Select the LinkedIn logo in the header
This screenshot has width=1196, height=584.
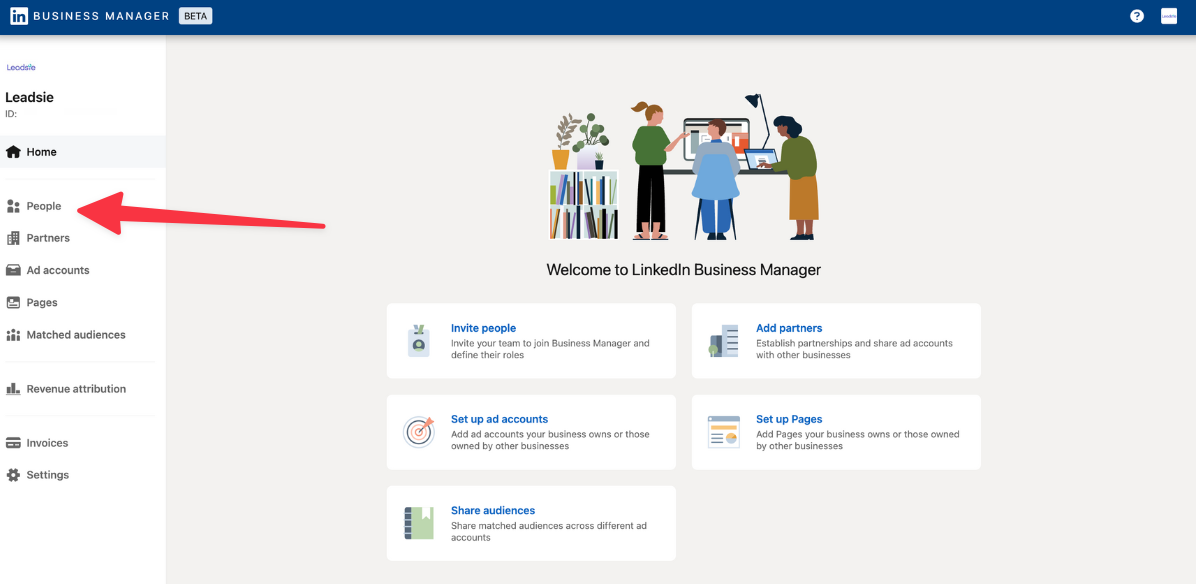(x=17, y=16)
